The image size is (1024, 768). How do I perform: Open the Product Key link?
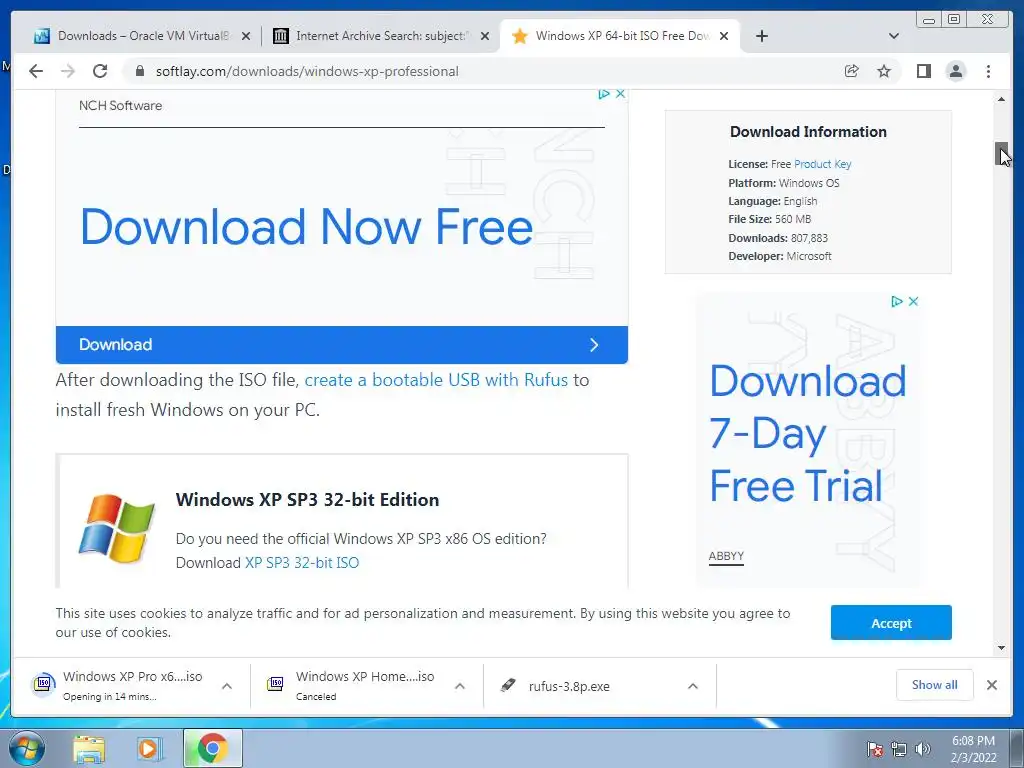822,164
